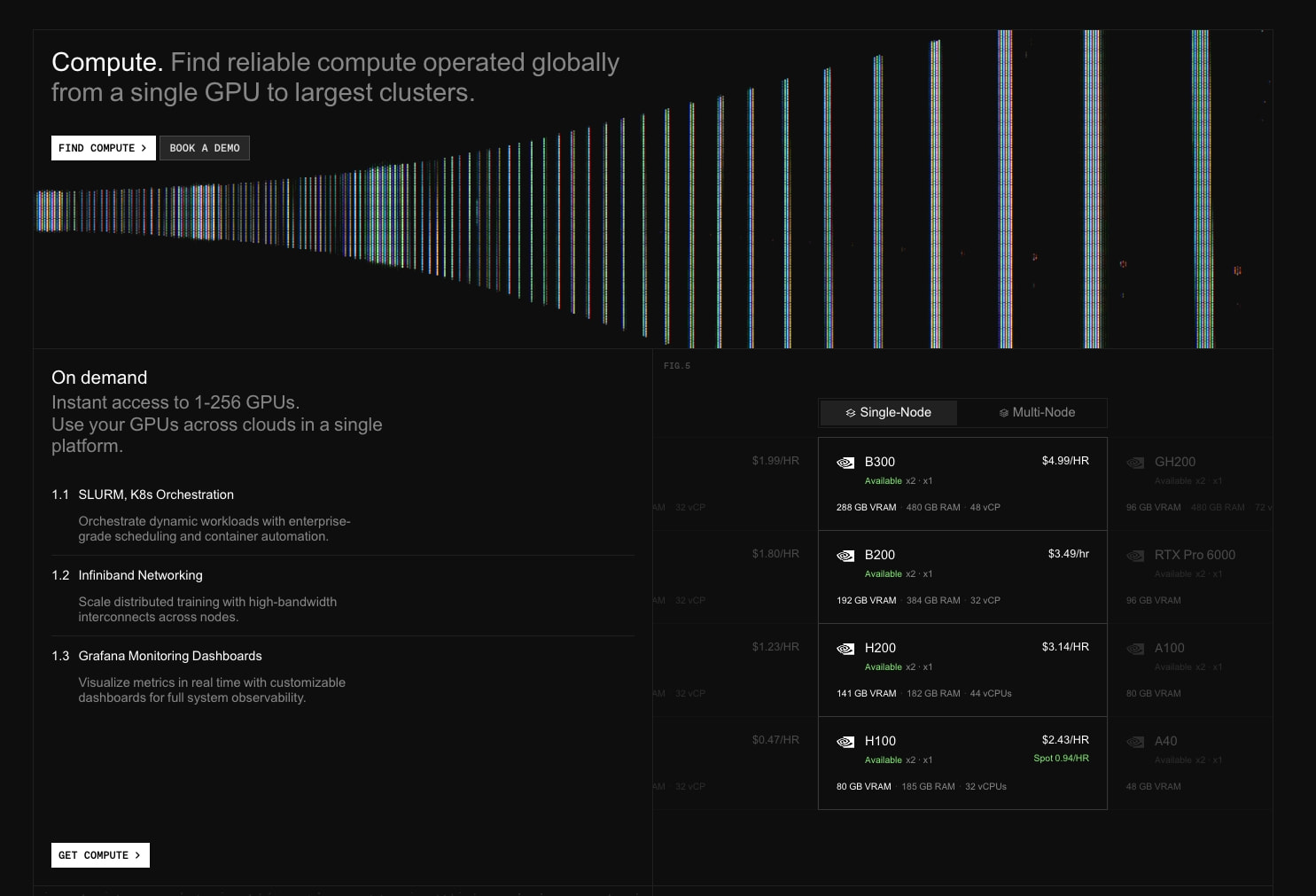Click the 44 vCPUs spec on H200
This screenshot has height=896, width=1316.
click(991, 694)
